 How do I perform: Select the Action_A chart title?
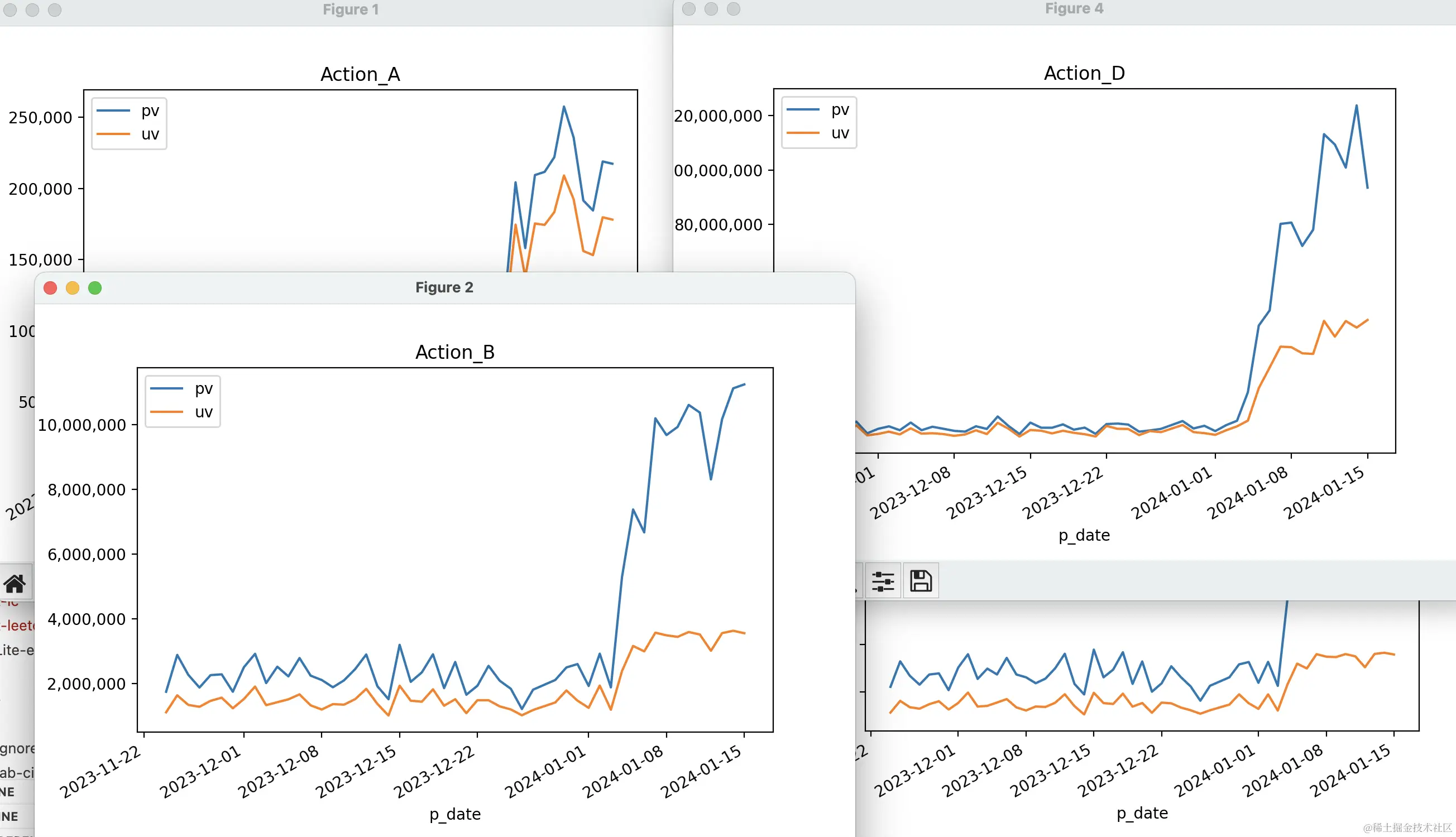pos(360,74)
